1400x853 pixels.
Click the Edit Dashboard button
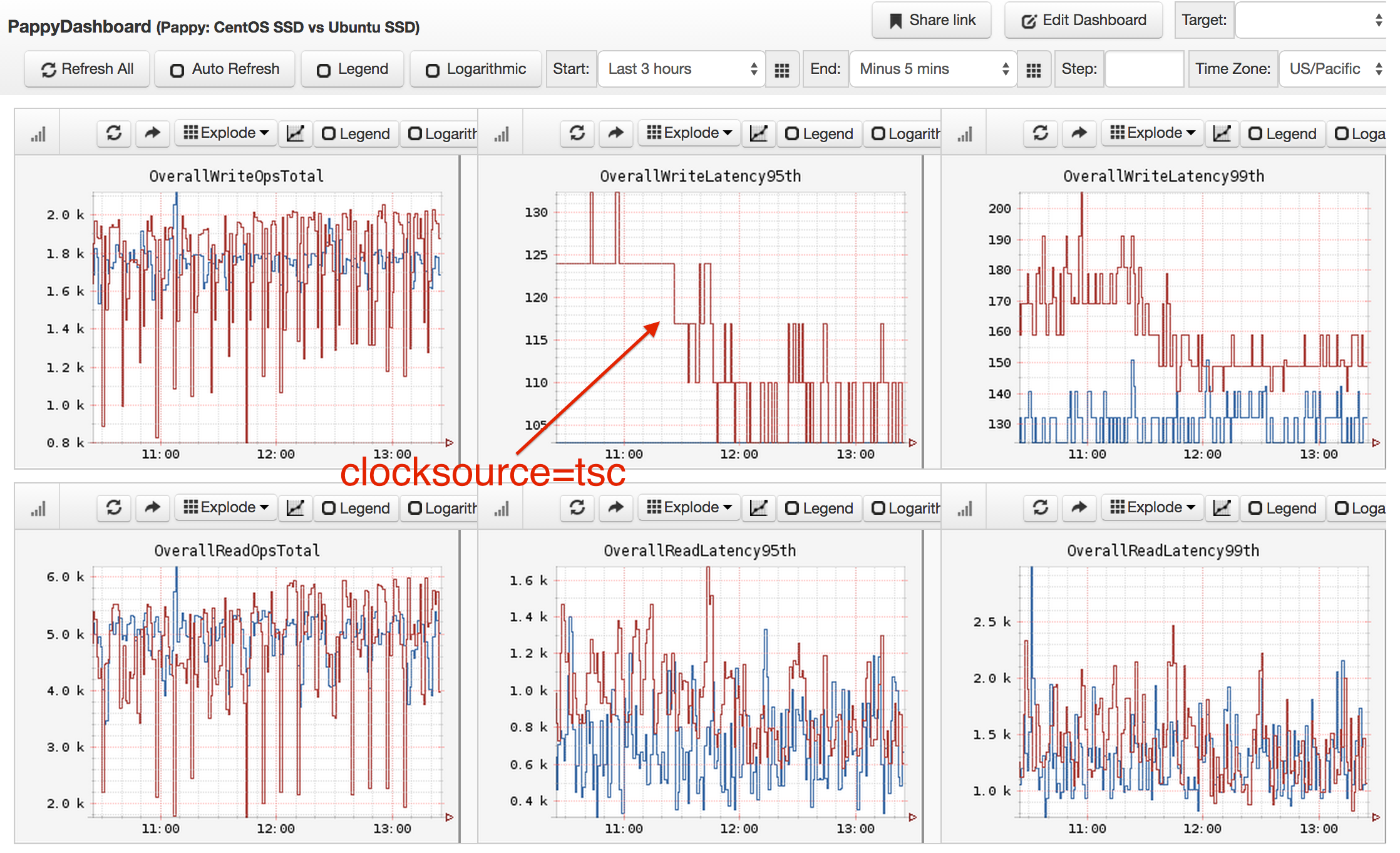[1084, 20]
